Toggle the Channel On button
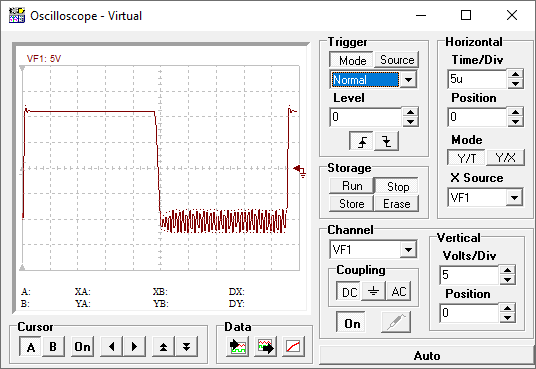 pyautogui.click(x=351, y=322)
